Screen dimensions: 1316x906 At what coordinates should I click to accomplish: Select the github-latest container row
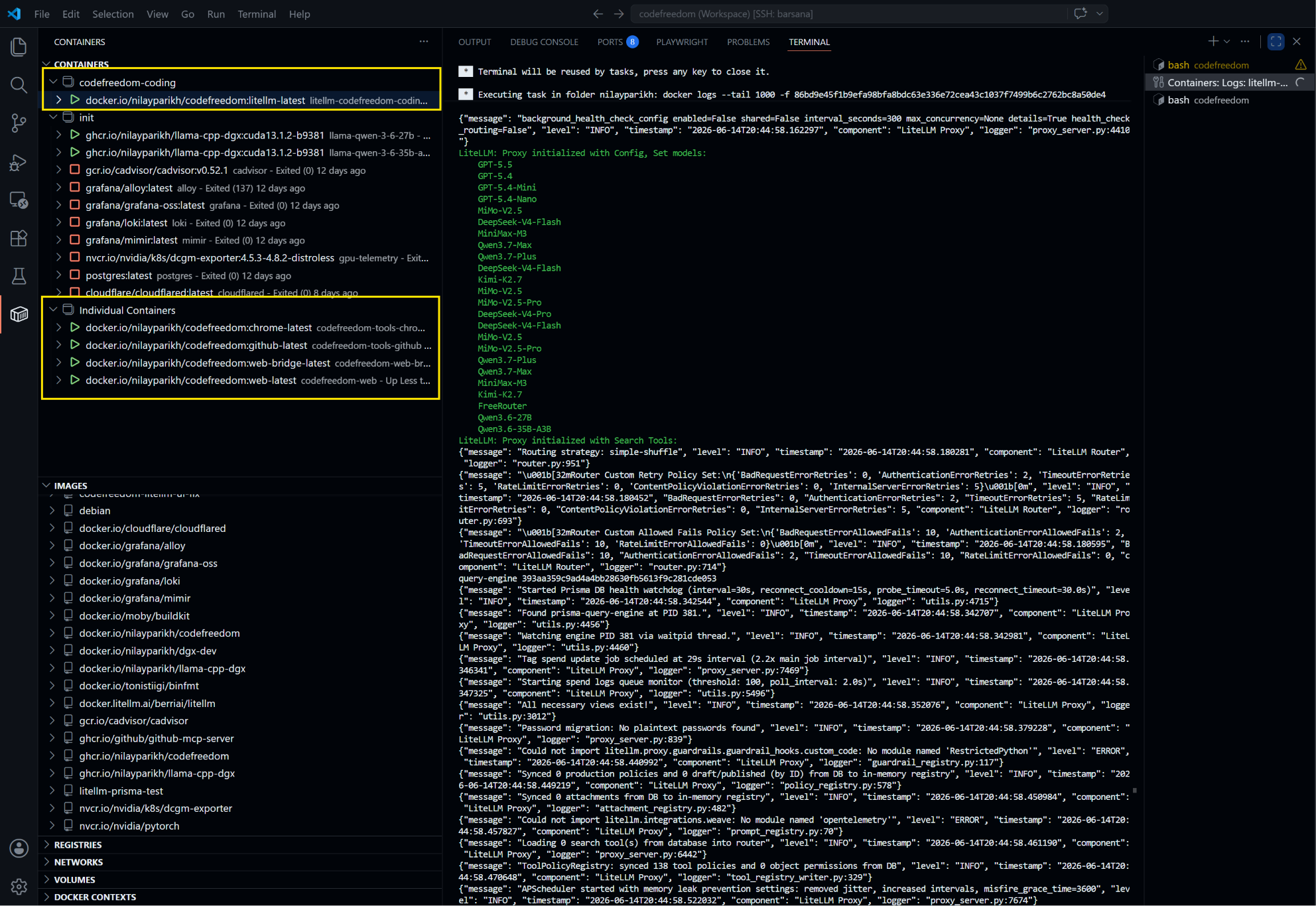point(241,345)
